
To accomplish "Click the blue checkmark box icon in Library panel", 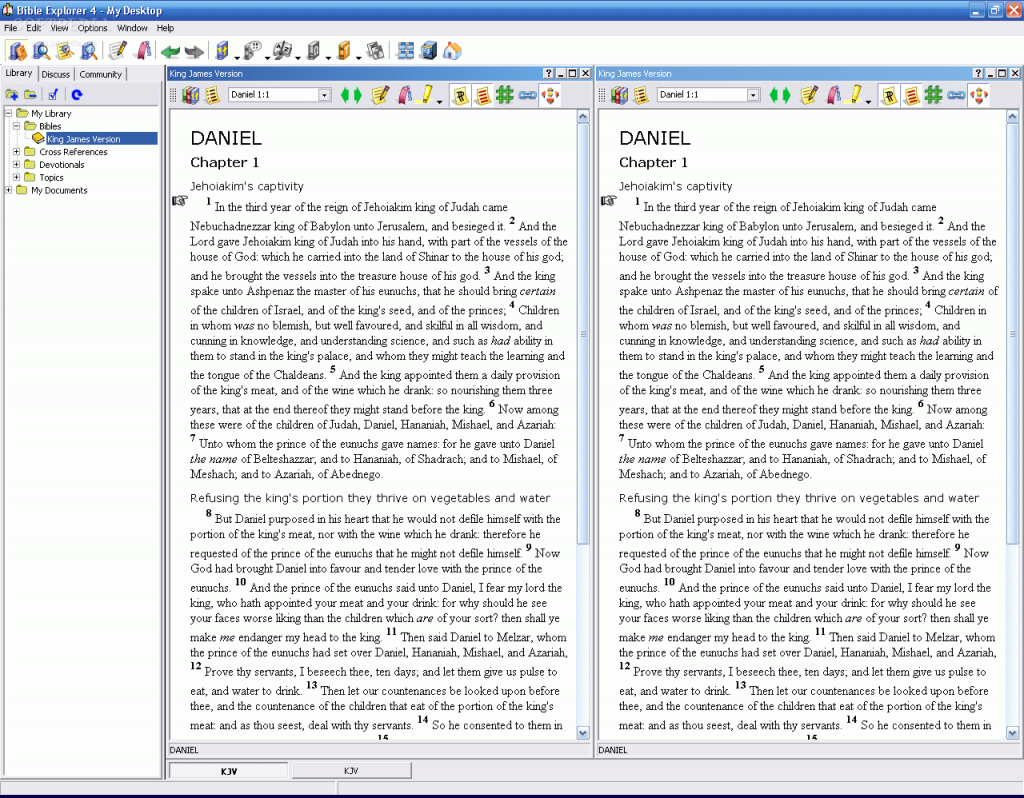I will (x=53, y=95).
